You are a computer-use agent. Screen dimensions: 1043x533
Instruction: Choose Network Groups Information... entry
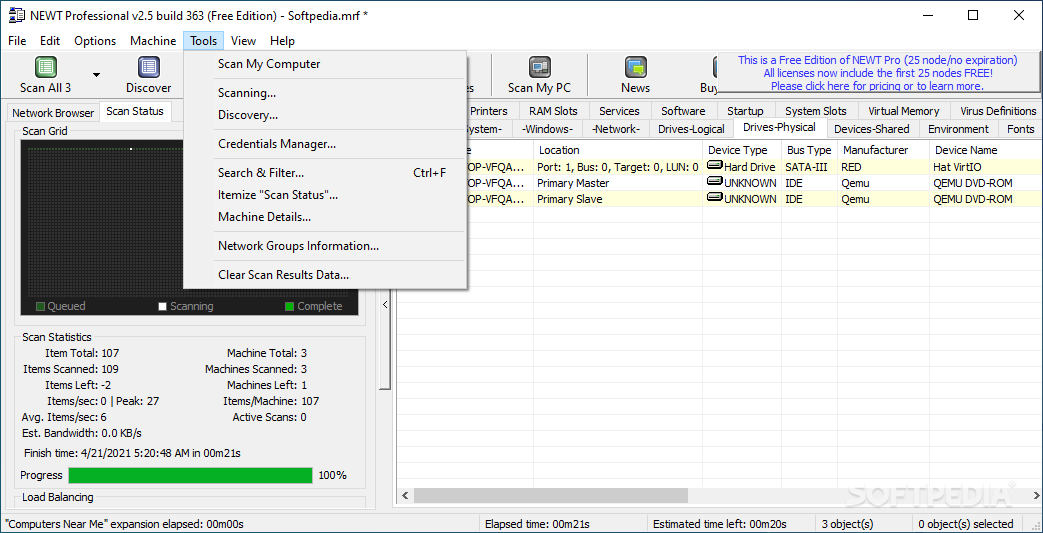click(x=325, y=246)
